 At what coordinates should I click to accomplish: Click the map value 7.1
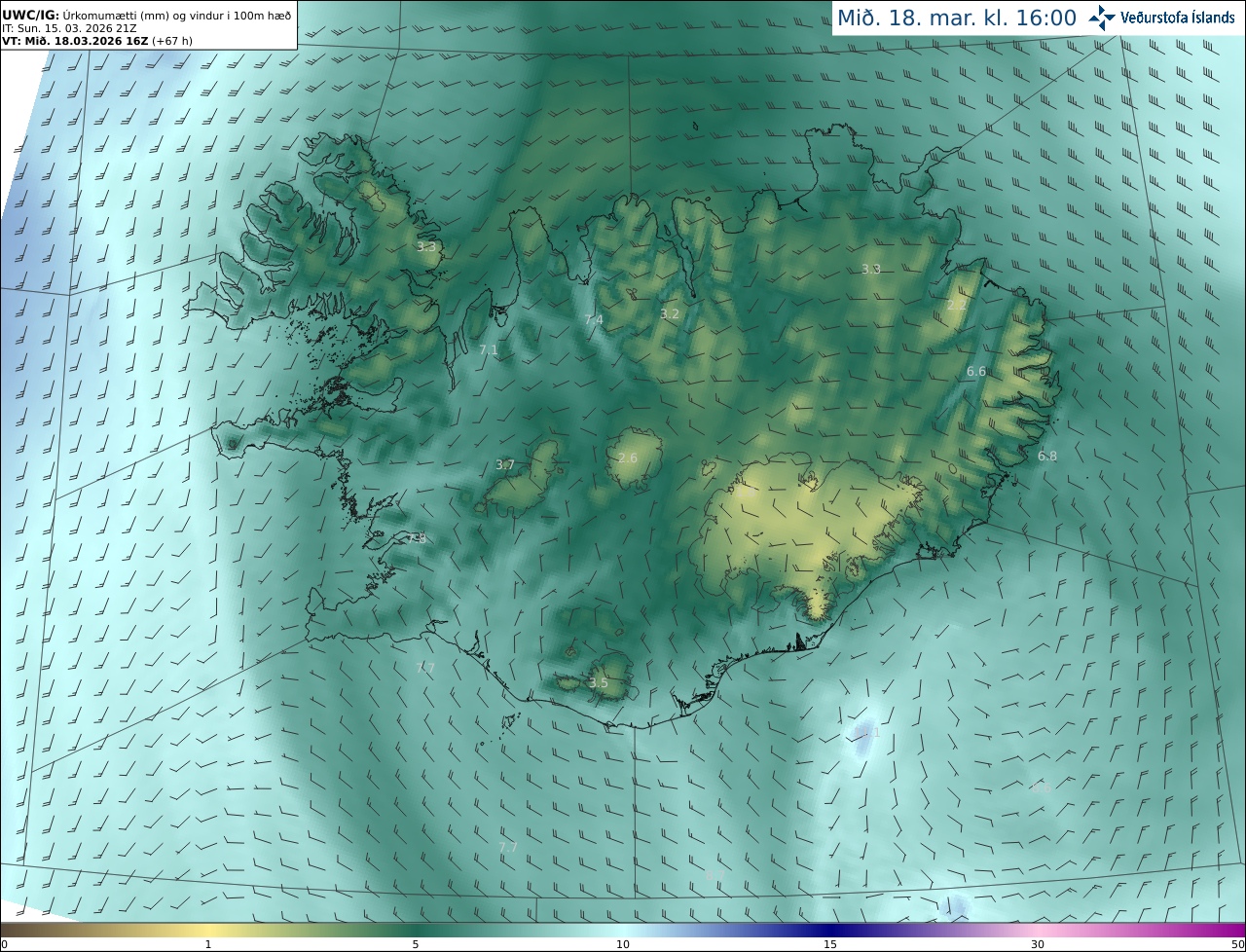pos(489,349)
